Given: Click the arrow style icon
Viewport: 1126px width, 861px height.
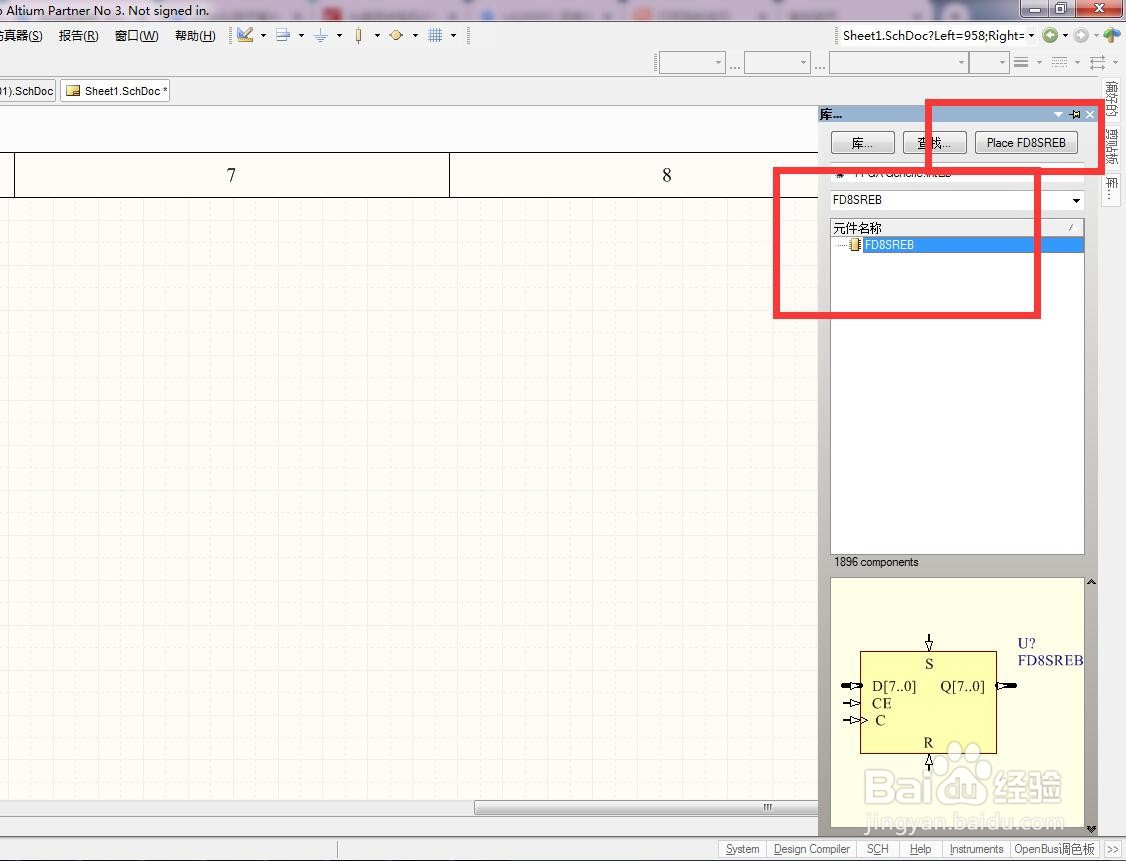Looking at the screenshot, I should coord(1097,62).
